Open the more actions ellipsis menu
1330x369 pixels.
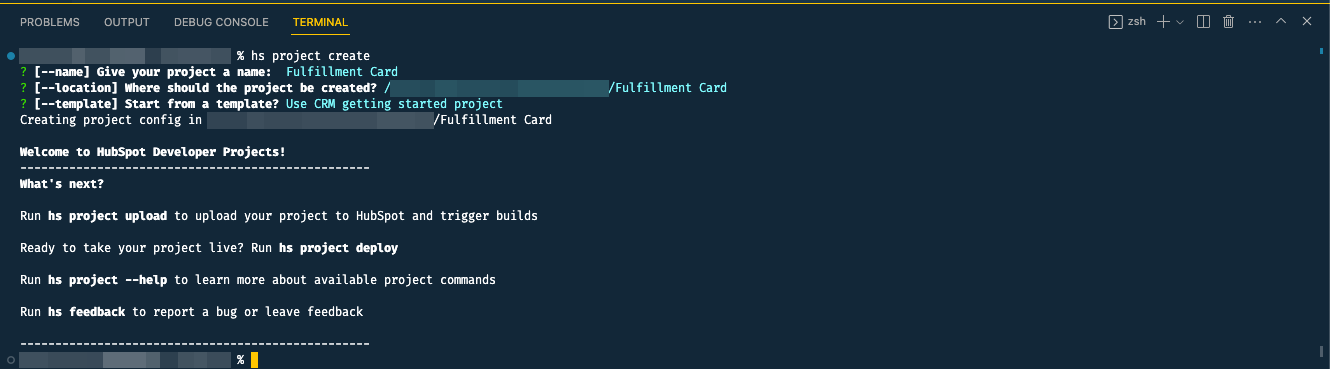tap(1255, 22)
